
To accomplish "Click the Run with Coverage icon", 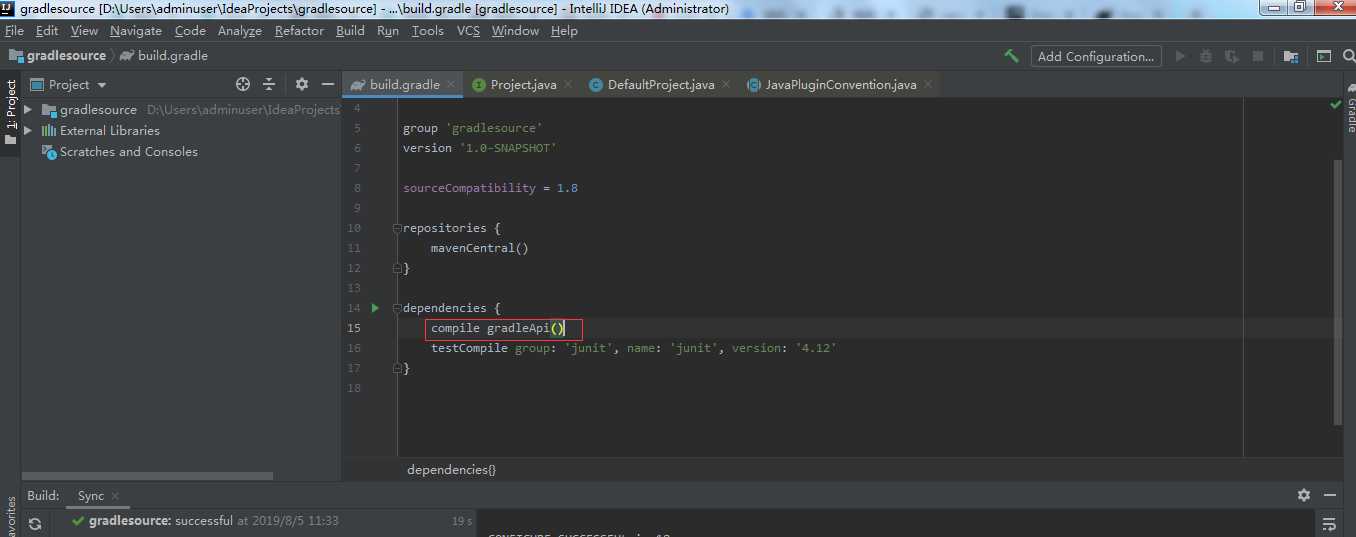I will point(1232,56).
